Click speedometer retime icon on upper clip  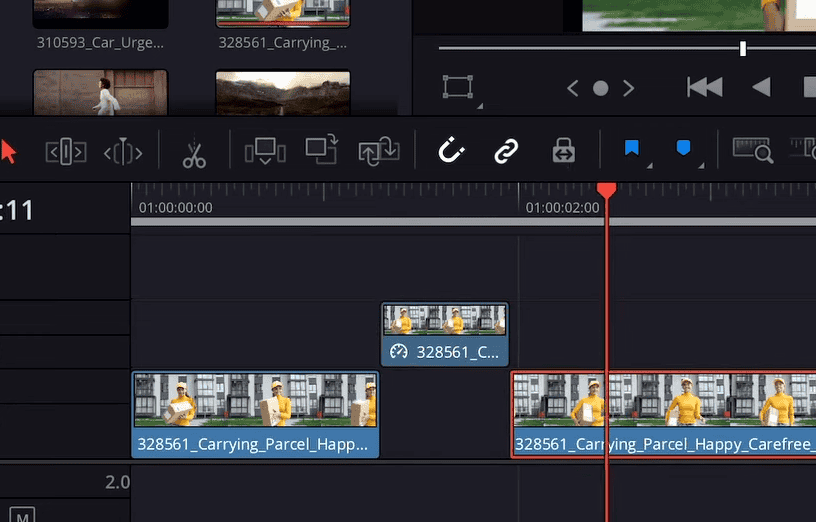click(x=399, y=352)
